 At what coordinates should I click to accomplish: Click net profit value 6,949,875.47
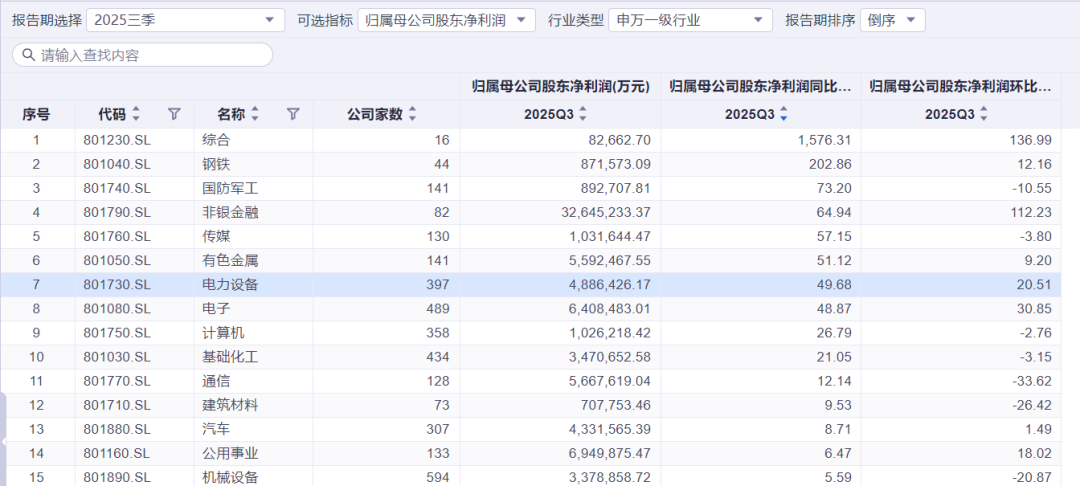point(610,454)
